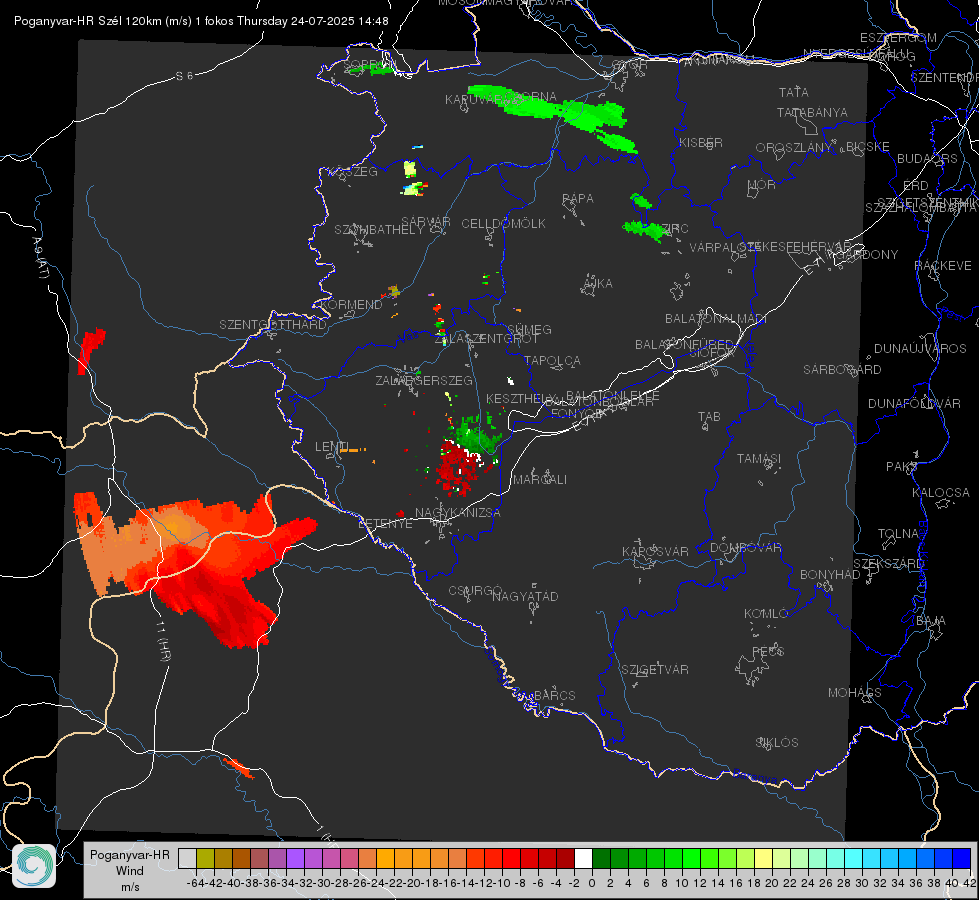Click the 'SARBOGARD' city label
Image resolution: width=979 pixels, height=900 pixels.
pos(842,370)
